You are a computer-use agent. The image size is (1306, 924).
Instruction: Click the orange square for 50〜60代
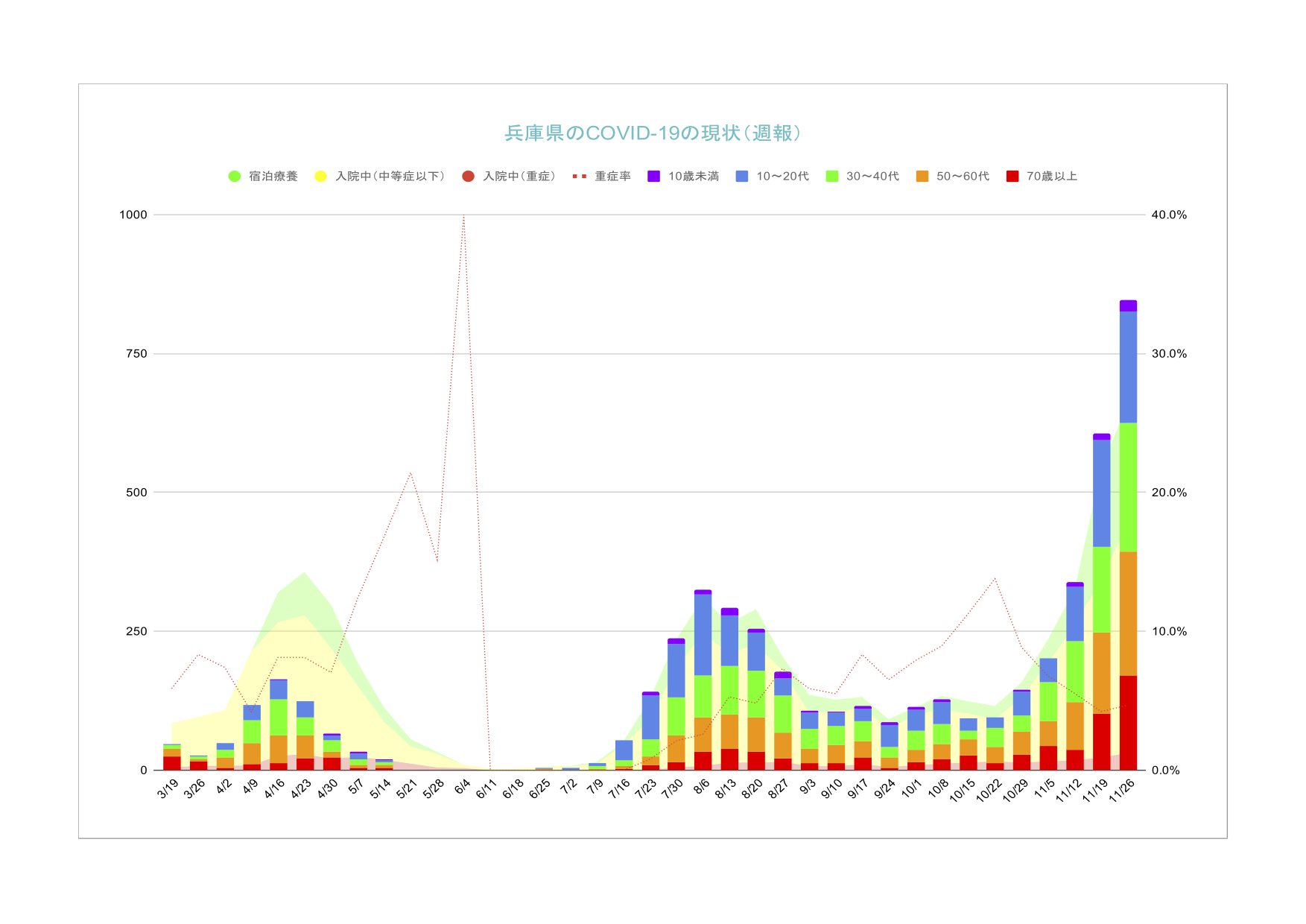[x=922, y=177]
